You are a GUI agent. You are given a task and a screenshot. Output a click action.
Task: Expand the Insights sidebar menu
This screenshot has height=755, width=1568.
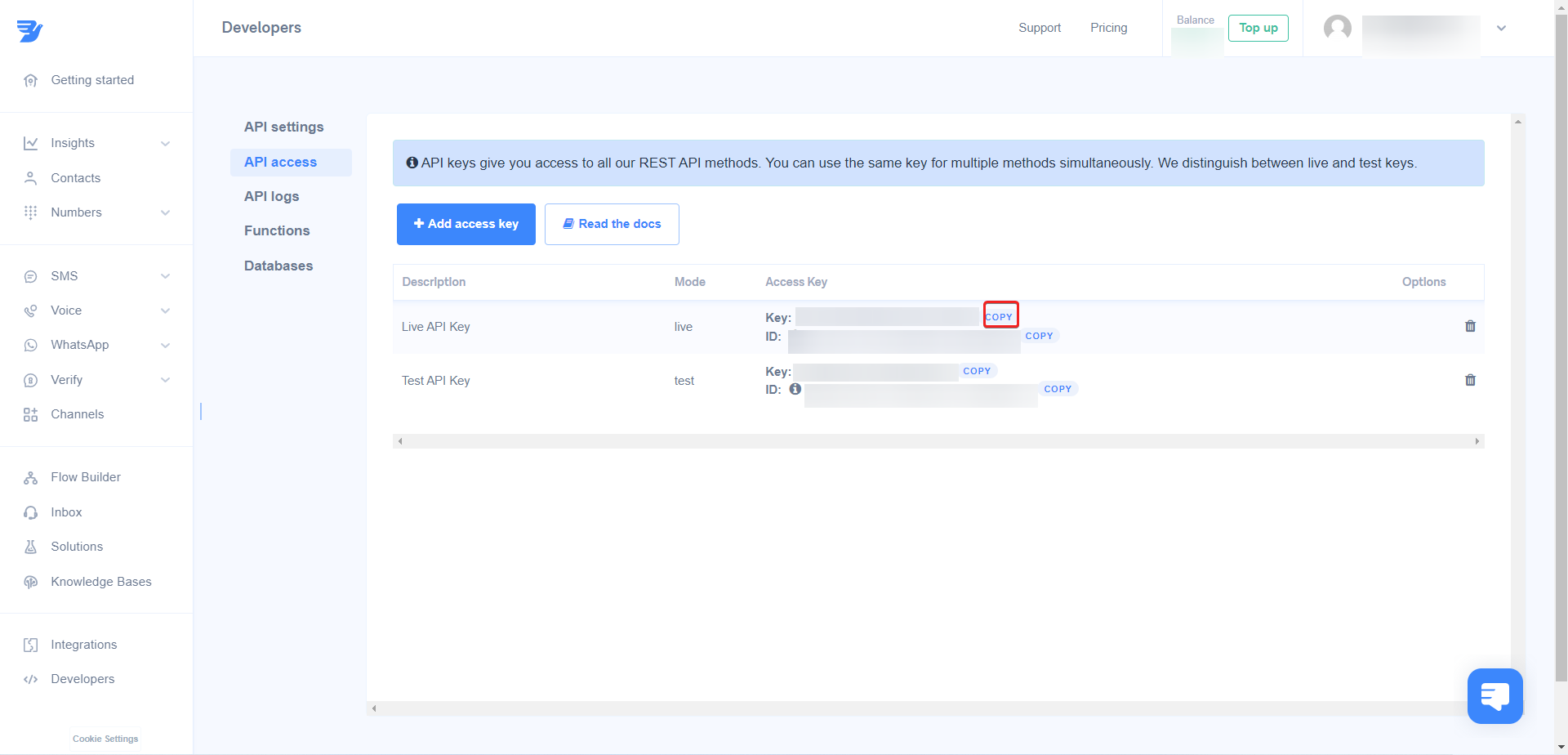(165, 144)
